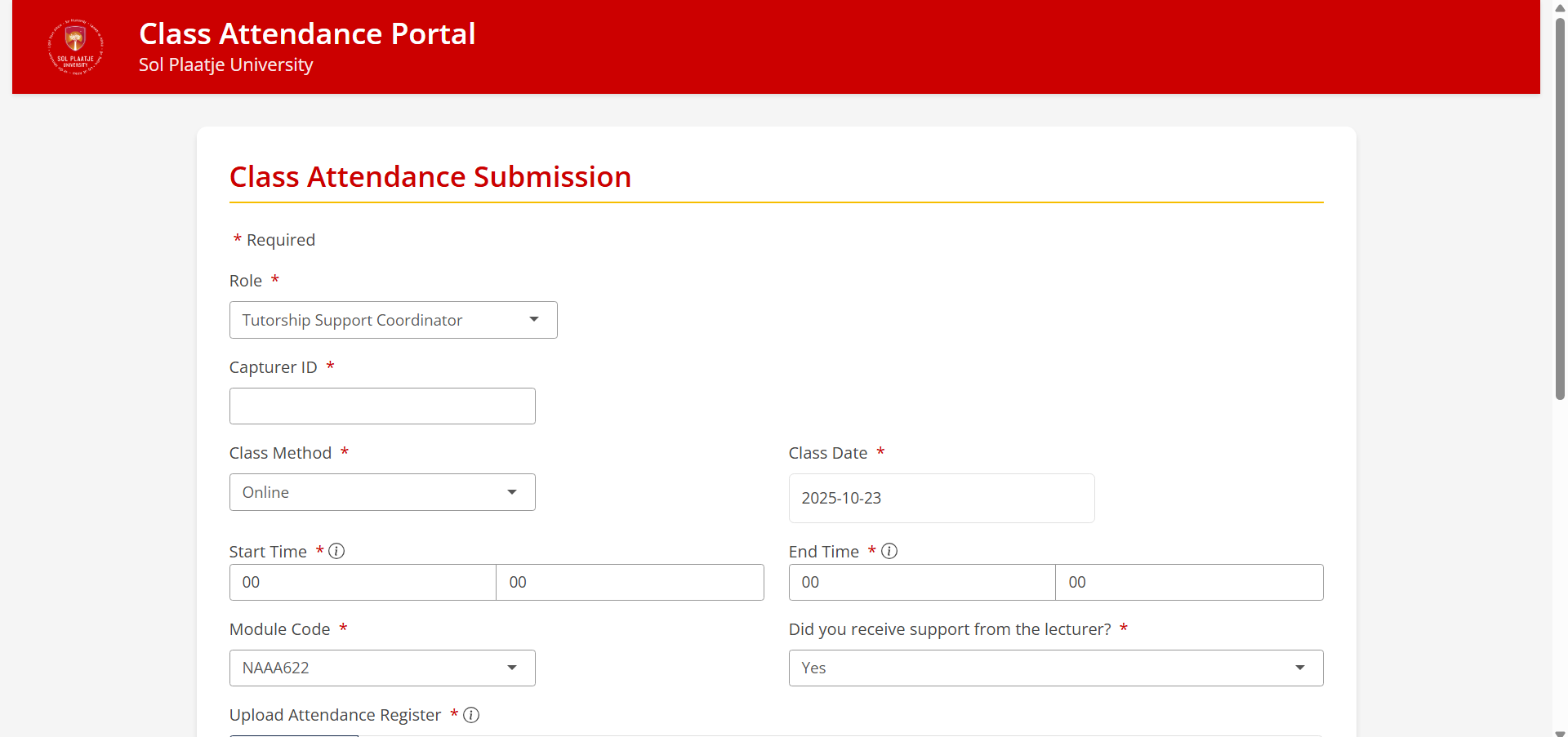
Task: Click the End Time info icon
Action: coord(889,551)
